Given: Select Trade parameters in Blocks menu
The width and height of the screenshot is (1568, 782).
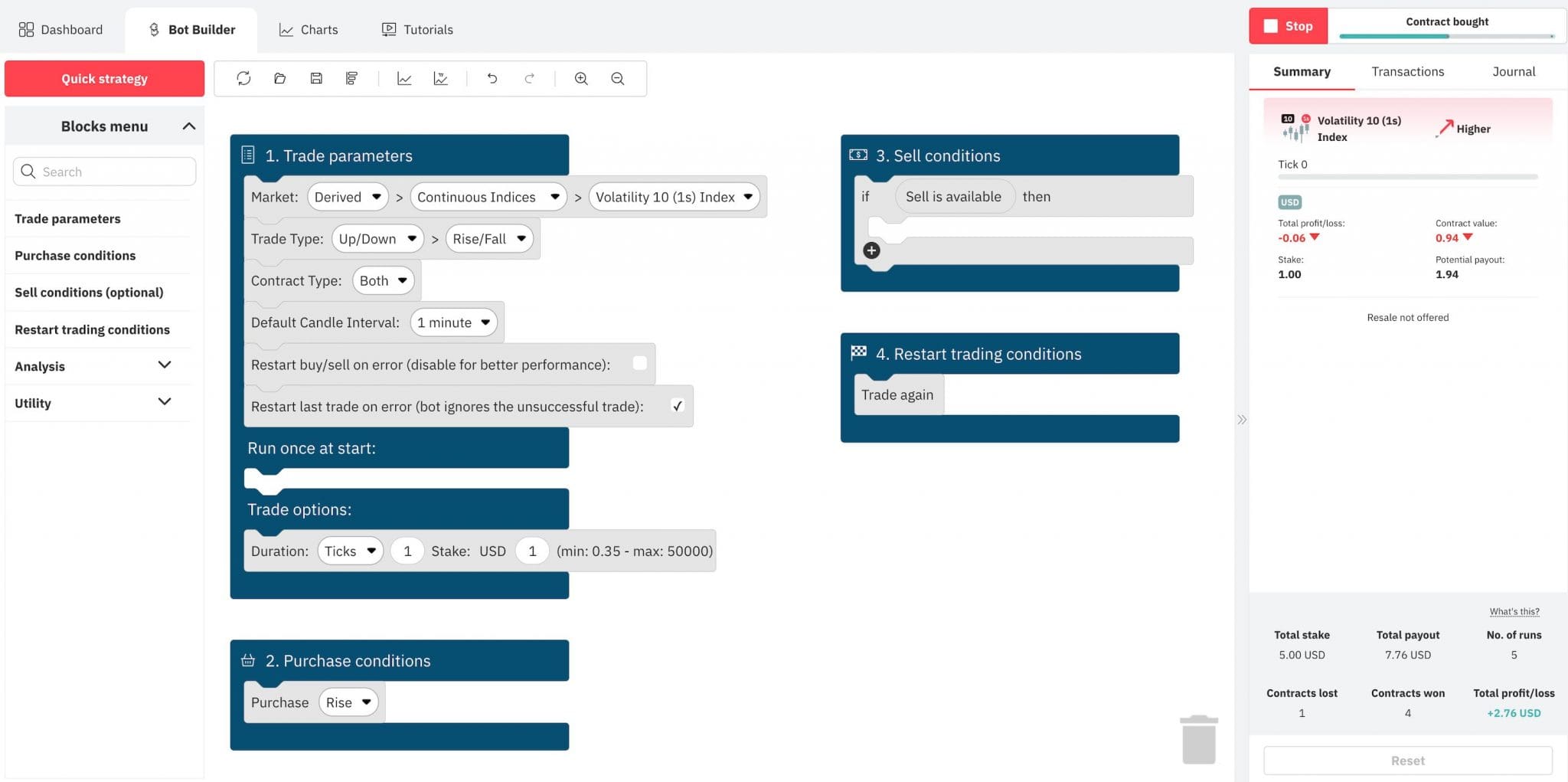Looking at the screenshot, I should pyautogui.click(x=67, y=218).
